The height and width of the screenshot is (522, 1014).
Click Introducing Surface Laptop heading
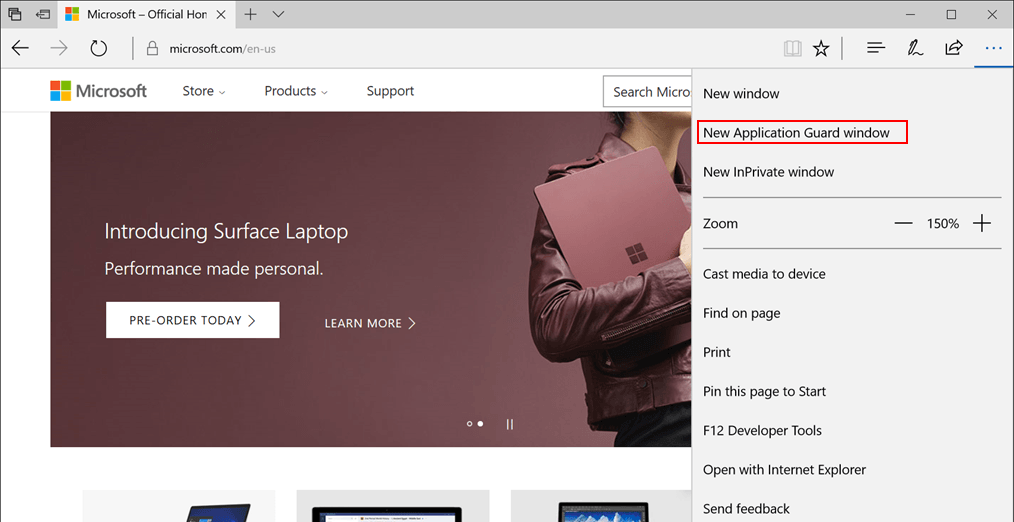pos(226,232)
